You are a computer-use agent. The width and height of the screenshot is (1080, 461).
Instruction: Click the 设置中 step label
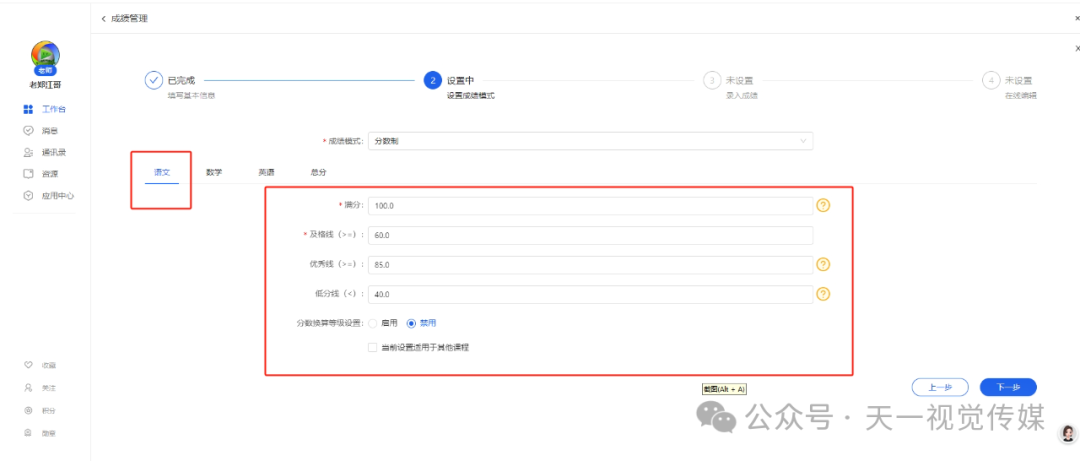click(x=460, y=81)
